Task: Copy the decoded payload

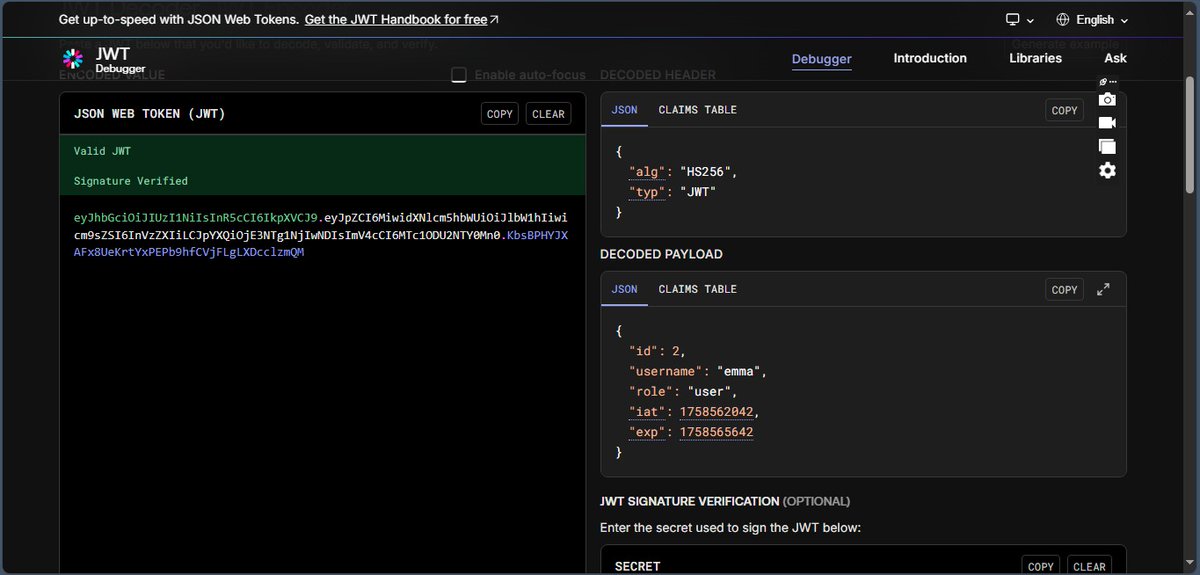Action: [x=1065, y=290]
